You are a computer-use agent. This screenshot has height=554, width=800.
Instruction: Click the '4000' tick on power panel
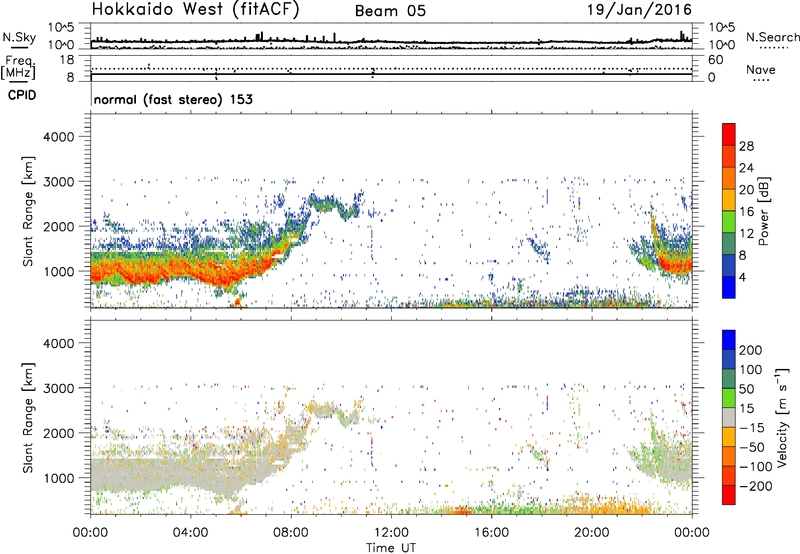tap(58, 137)
